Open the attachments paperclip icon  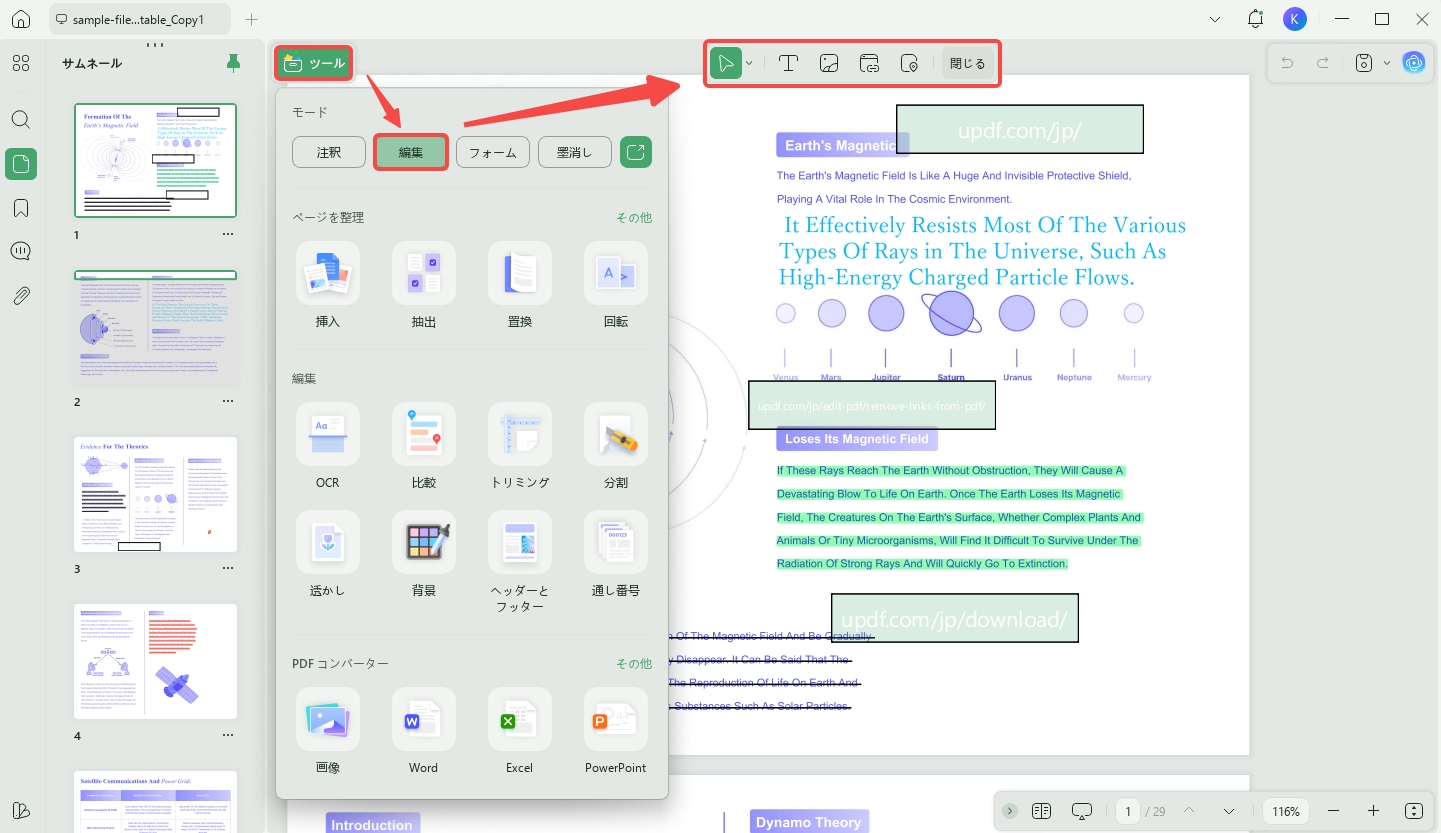(x=21, y=296)
